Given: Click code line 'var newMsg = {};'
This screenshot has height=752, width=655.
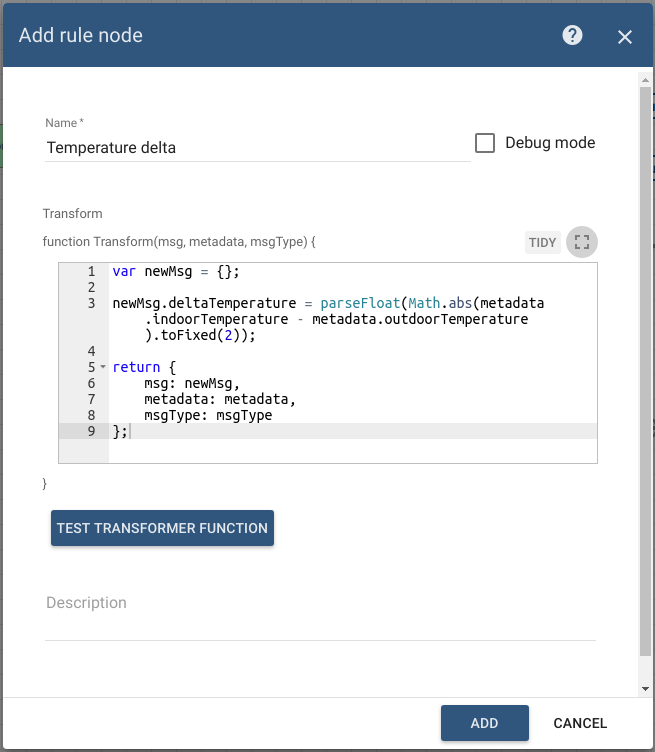Looking at the screenshot, I should (x=176, y=271).
